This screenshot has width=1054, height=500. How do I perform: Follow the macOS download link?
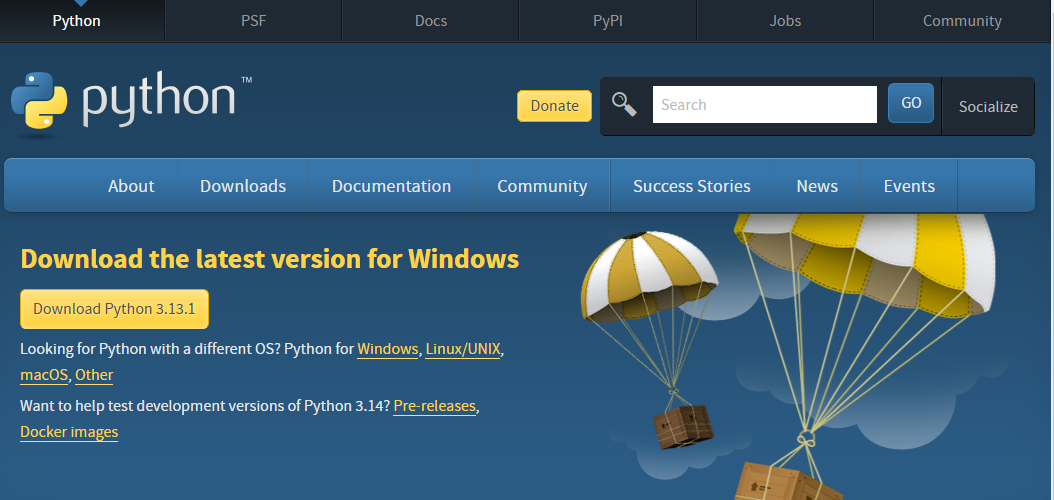coord(44,375)
